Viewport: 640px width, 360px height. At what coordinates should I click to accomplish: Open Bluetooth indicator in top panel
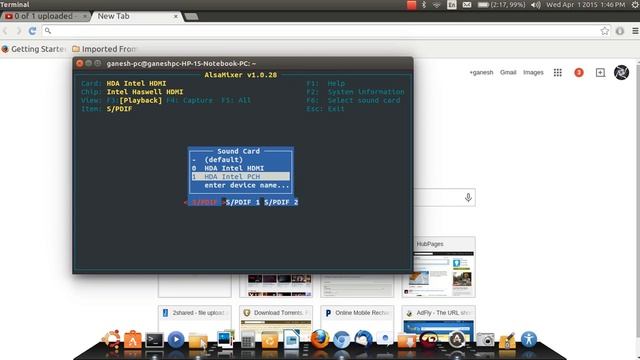424,5
